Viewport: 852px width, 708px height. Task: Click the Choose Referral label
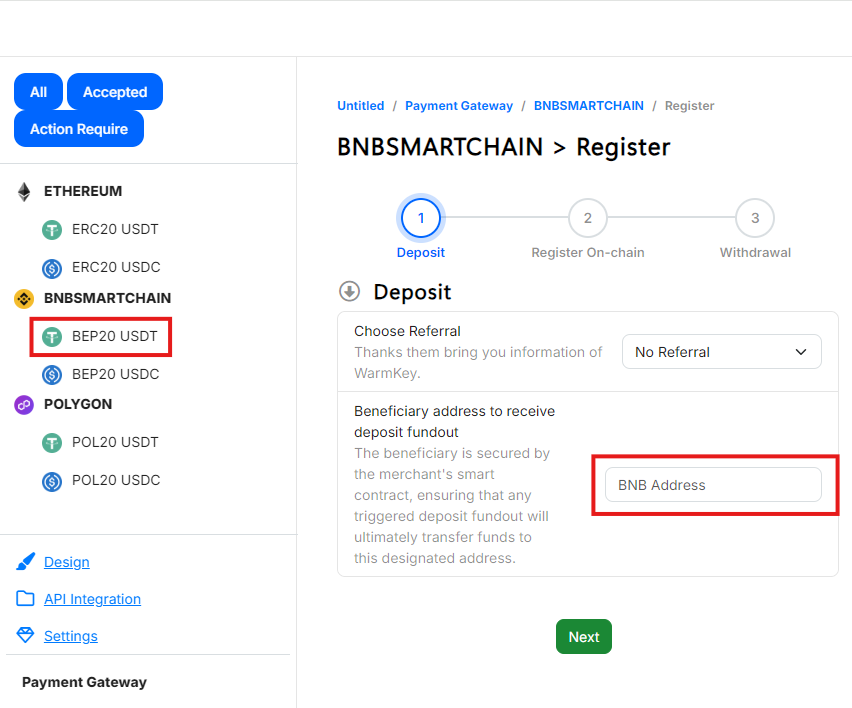point(408,331)
